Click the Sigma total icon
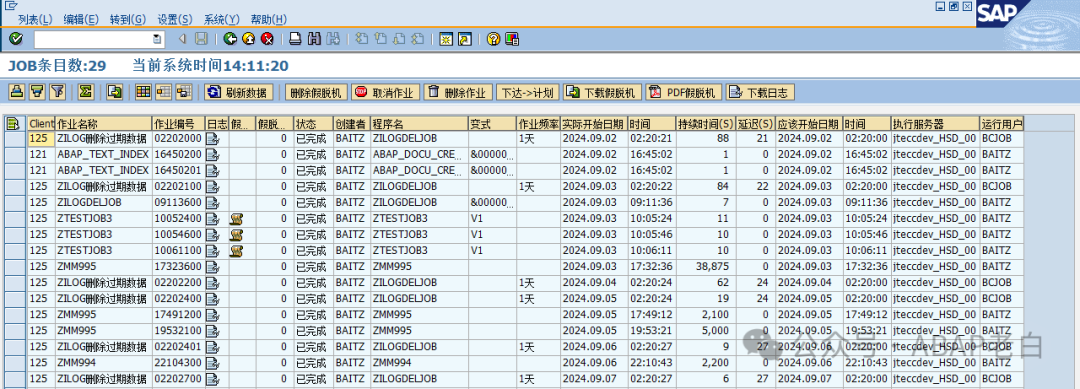 tap(85, 92)
